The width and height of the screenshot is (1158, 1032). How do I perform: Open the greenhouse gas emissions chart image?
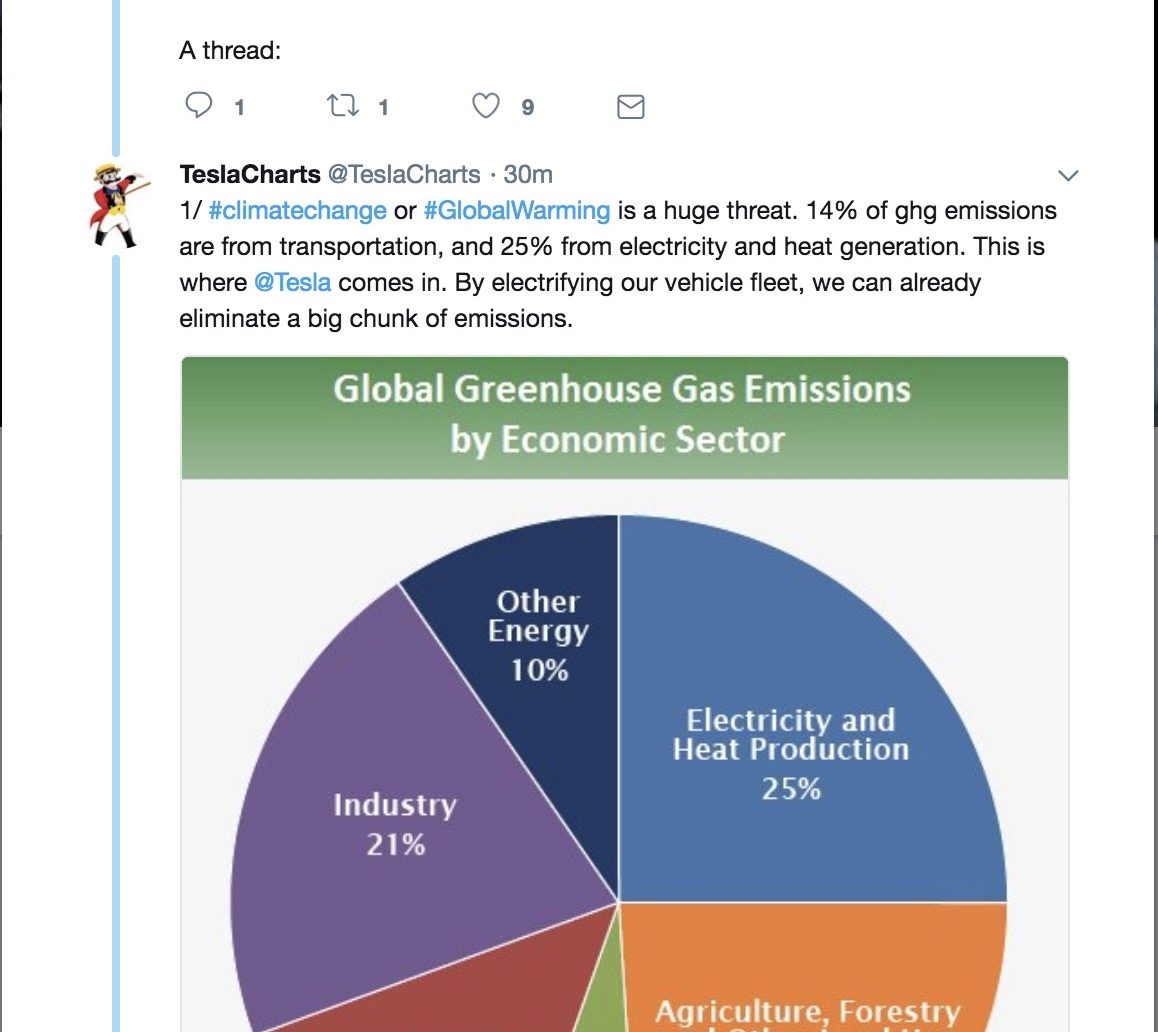pyautogui.click(x=625, y=694)
